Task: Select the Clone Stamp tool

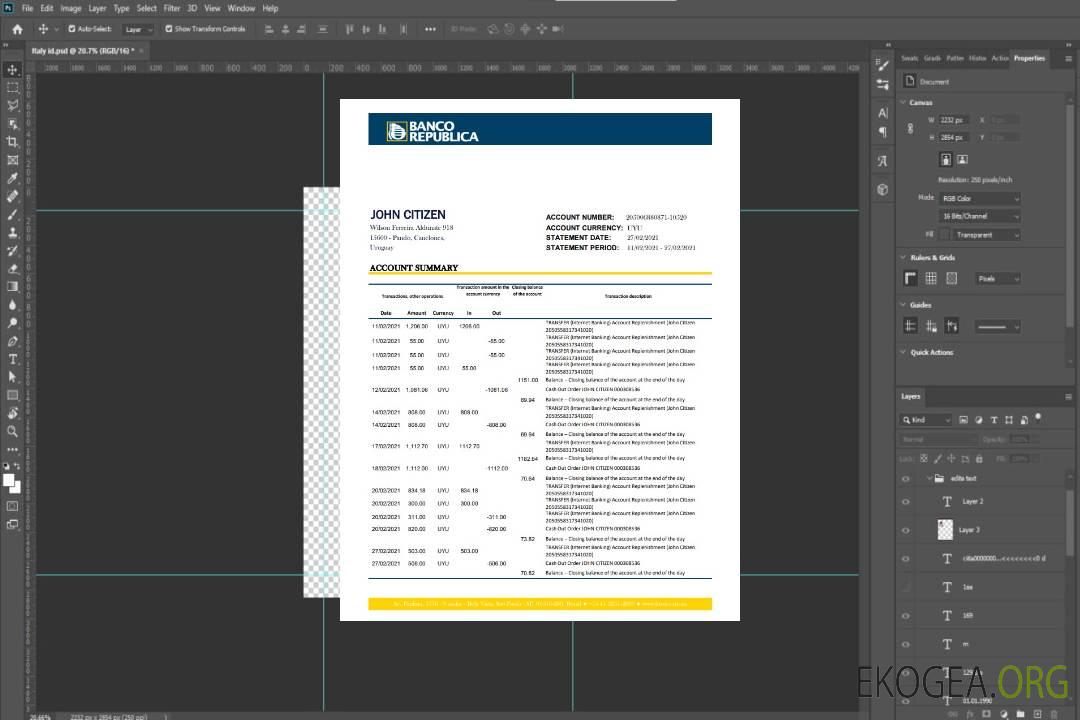Action: (12, 233)
